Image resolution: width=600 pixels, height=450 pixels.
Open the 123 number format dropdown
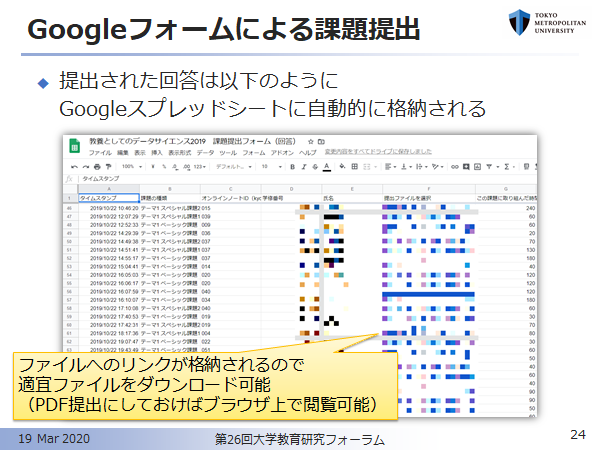(200, 167)
